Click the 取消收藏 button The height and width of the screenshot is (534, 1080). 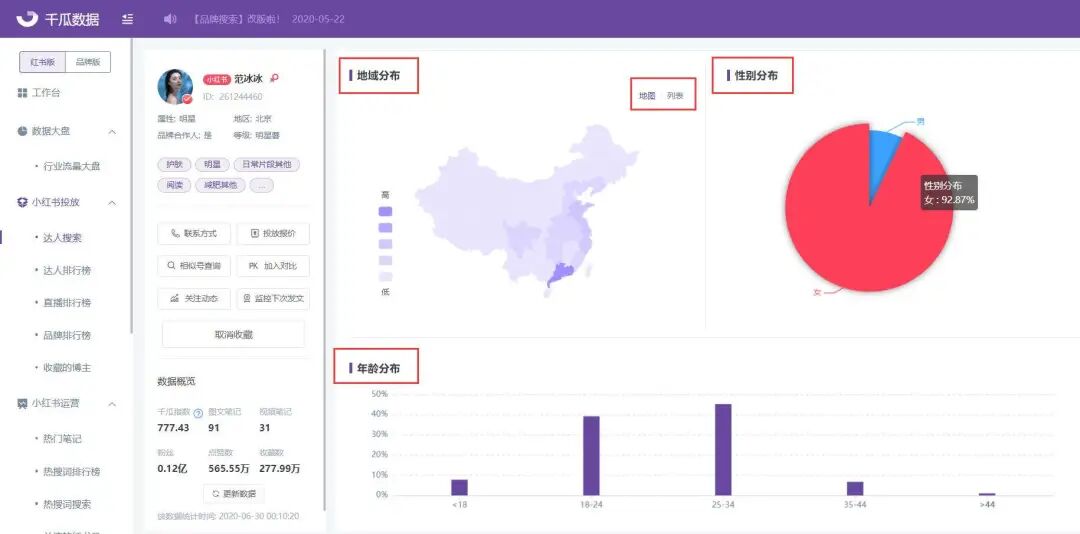coord(233,334)
